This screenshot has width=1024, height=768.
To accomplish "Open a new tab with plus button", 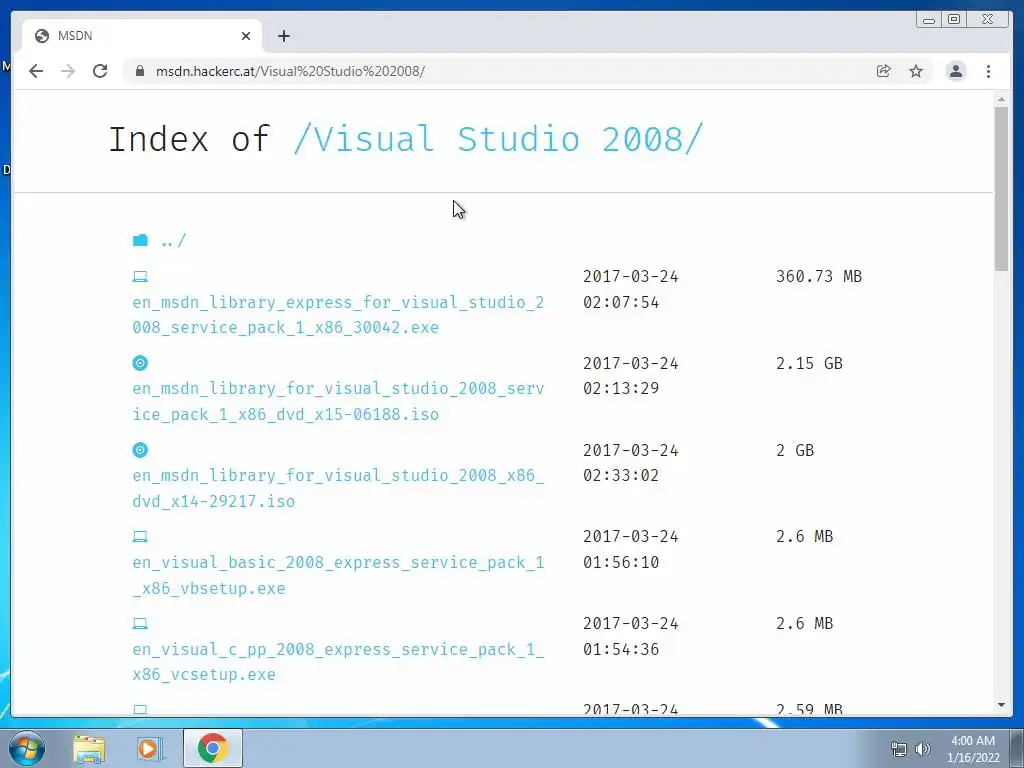I will [283, 36].
